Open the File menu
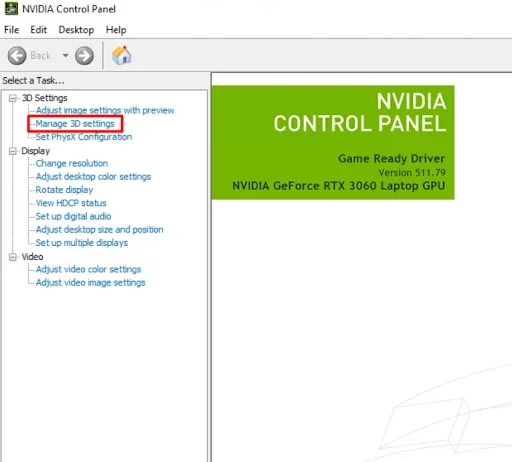 click(11, 30)
